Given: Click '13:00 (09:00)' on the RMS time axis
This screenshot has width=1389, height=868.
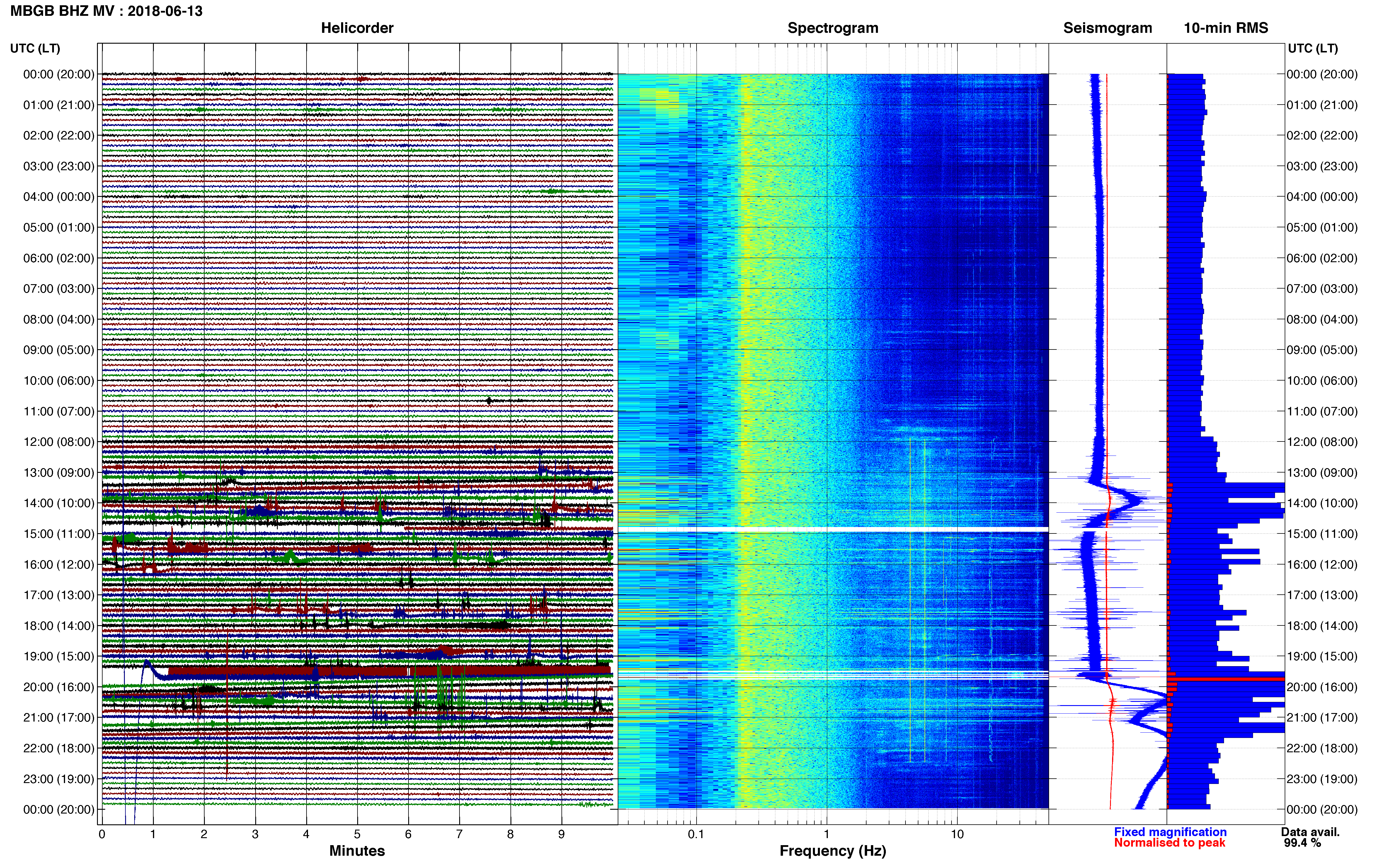Looking at the screenshot, I should click(1322, 473).
